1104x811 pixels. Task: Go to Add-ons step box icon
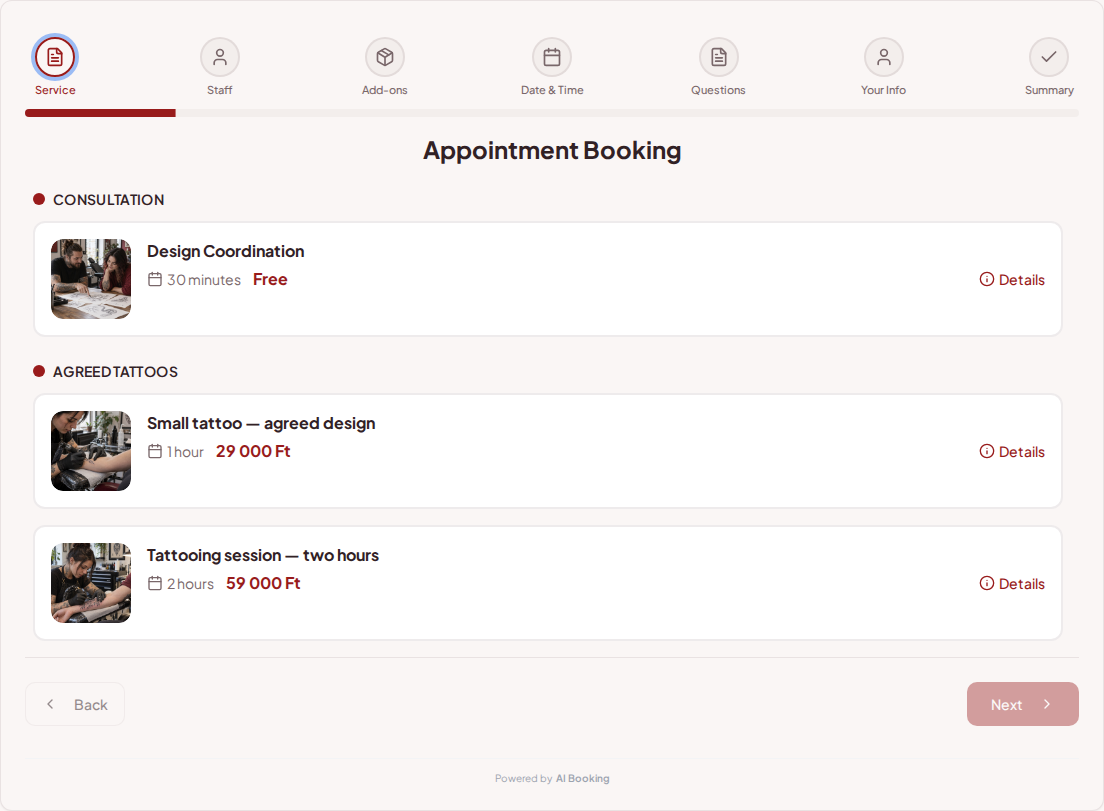[384, 57]
